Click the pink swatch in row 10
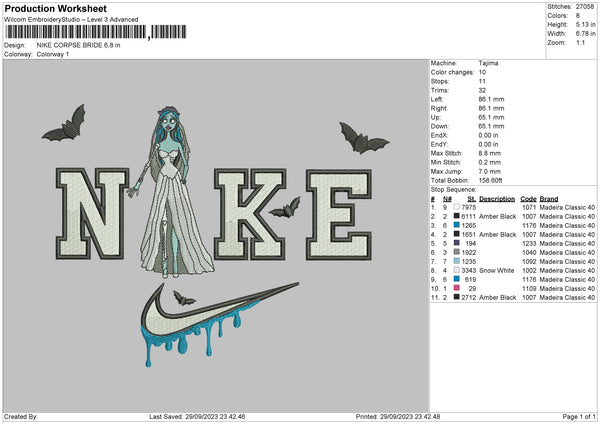Image resolution: width=600 pixels, height=424 pixels. pyautogui.click(x=457, y=288)
